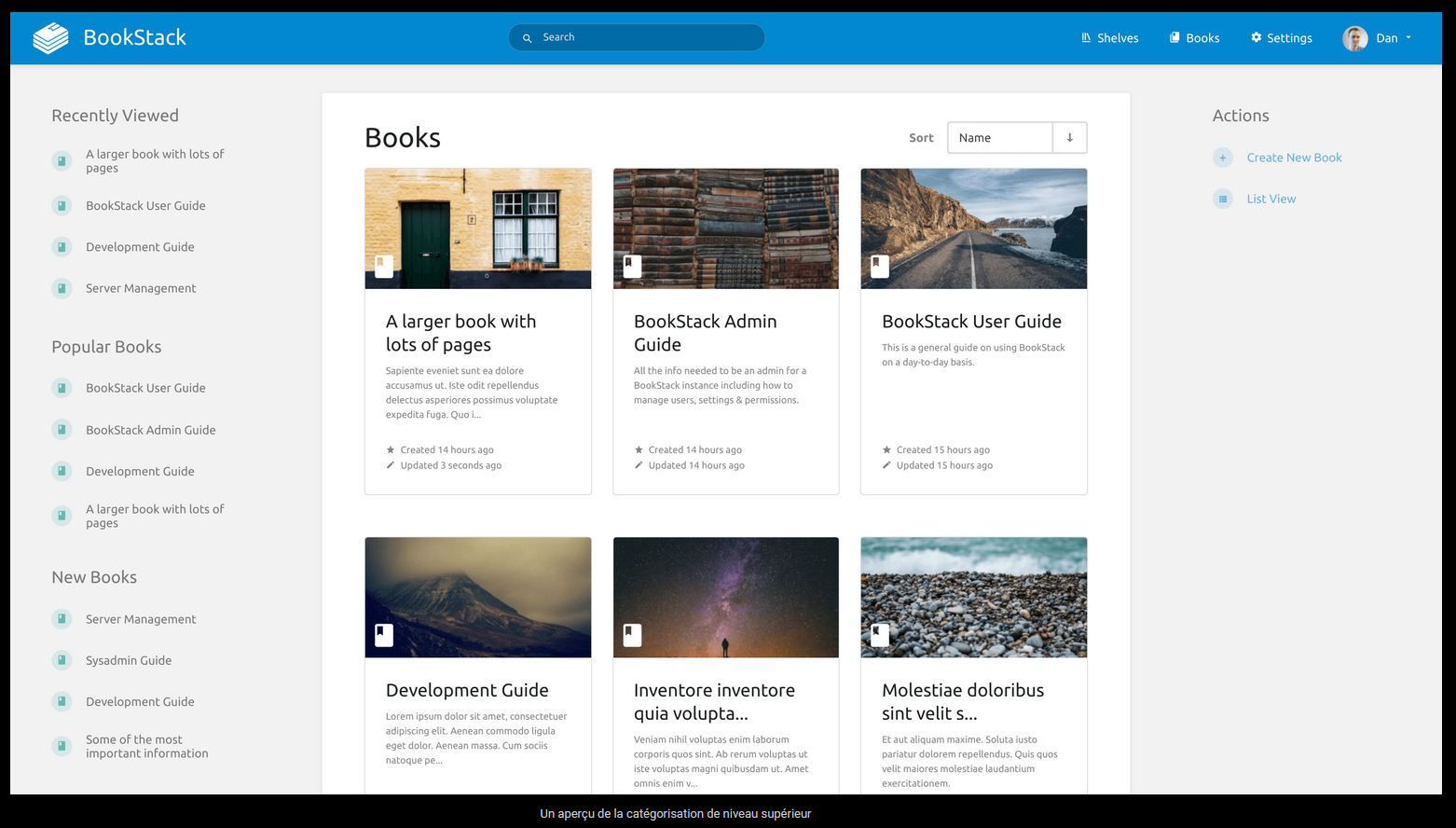Click the Create New Book link

pyautogui.click(x=1294, y=158)
